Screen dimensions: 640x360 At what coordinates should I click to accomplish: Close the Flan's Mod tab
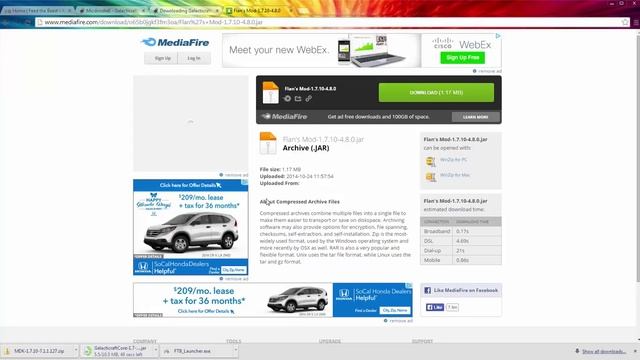(291, 10)
